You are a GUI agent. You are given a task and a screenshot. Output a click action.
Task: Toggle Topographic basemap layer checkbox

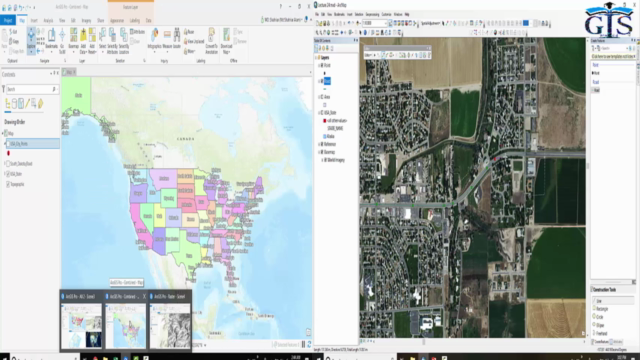[8, 184]
